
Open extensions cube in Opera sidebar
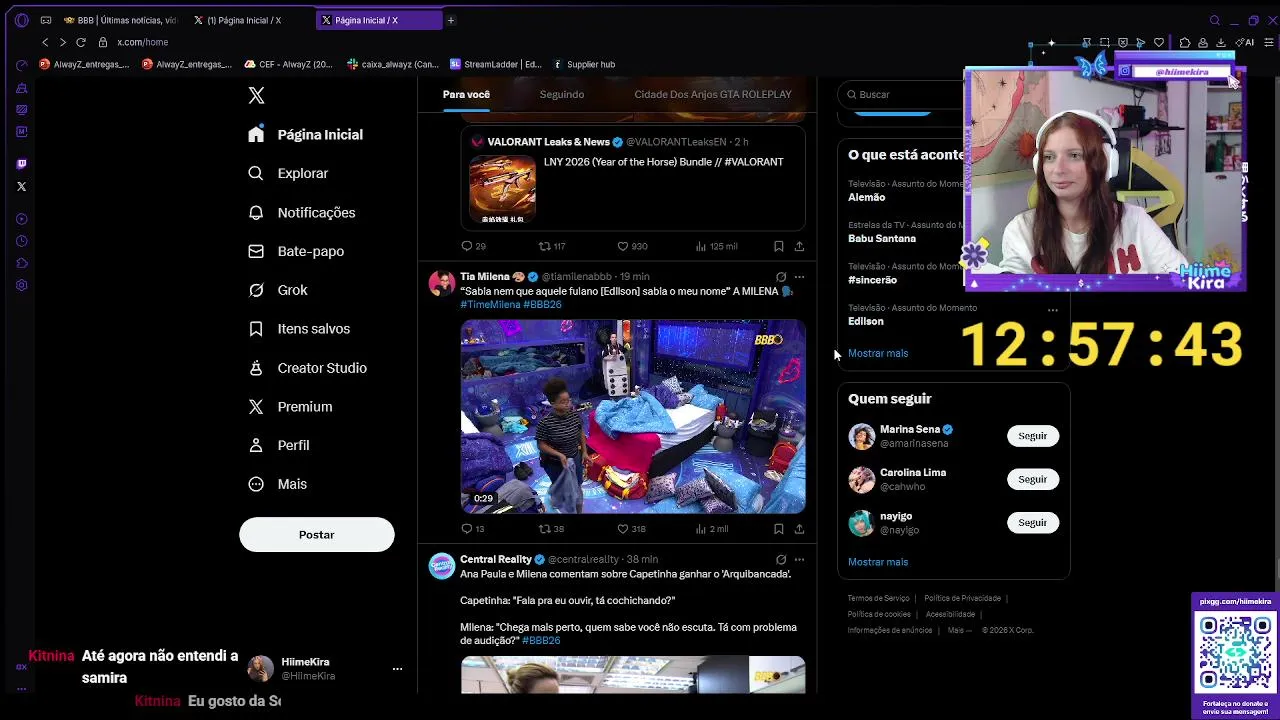[21, 263]
